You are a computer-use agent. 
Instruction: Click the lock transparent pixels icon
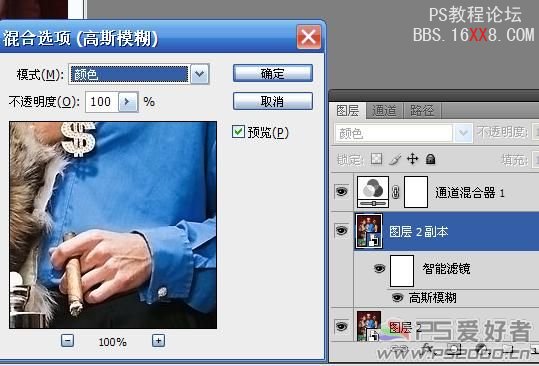[376, 159]
